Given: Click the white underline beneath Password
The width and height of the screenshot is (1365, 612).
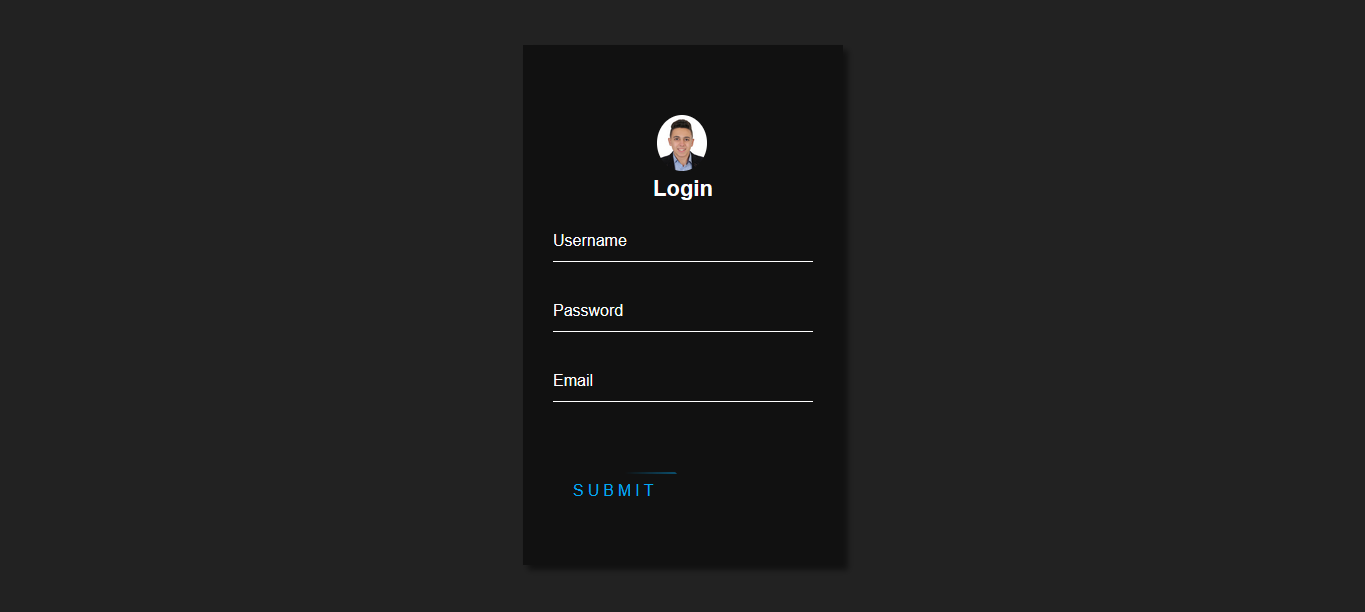Looking at the screenshot, I should coord(683,331).
